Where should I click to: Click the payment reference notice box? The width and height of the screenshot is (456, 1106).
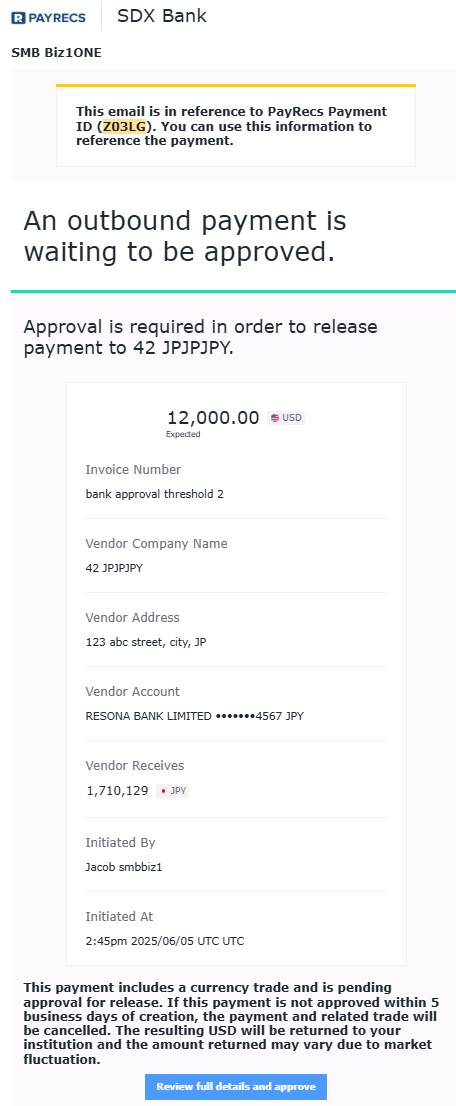coord(236,126)
